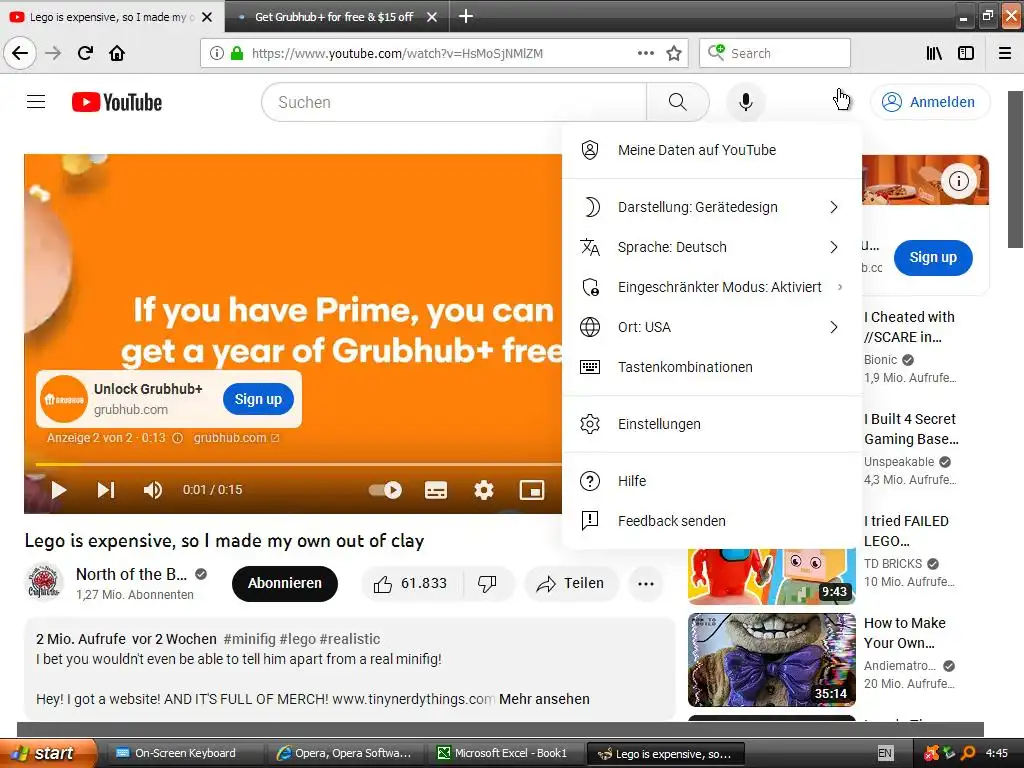
Task: Show site information icon in address bar
Action: (x=217, y=53)
